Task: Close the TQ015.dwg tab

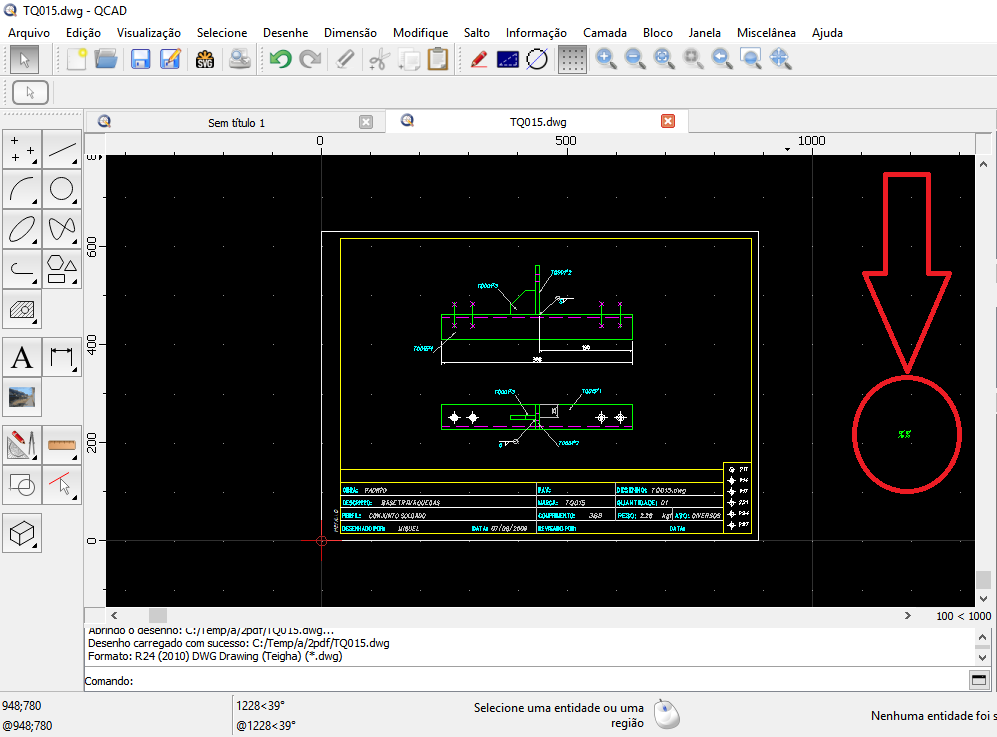Action: pos(668,121)
